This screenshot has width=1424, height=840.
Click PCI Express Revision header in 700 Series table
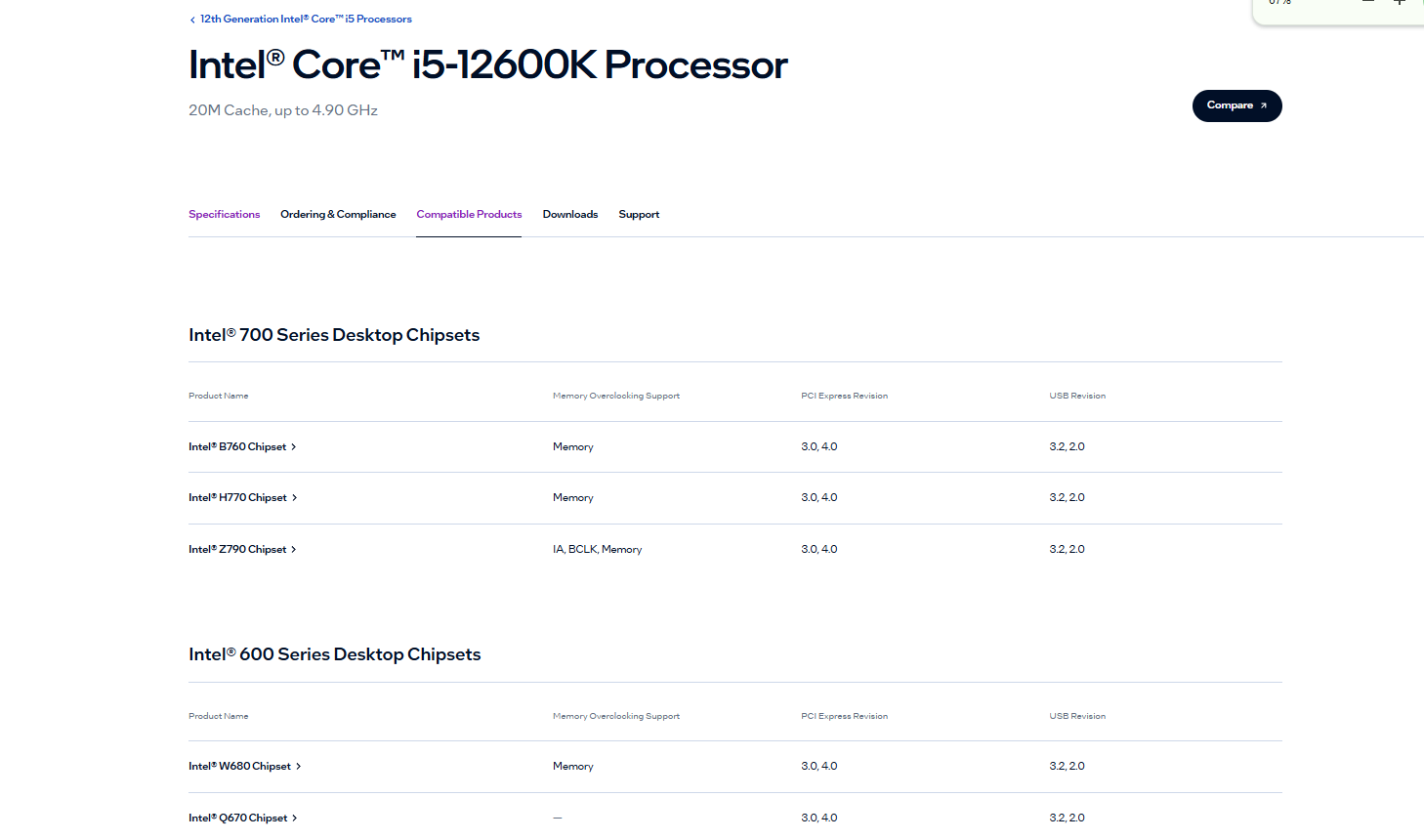(x=845, y=396)
